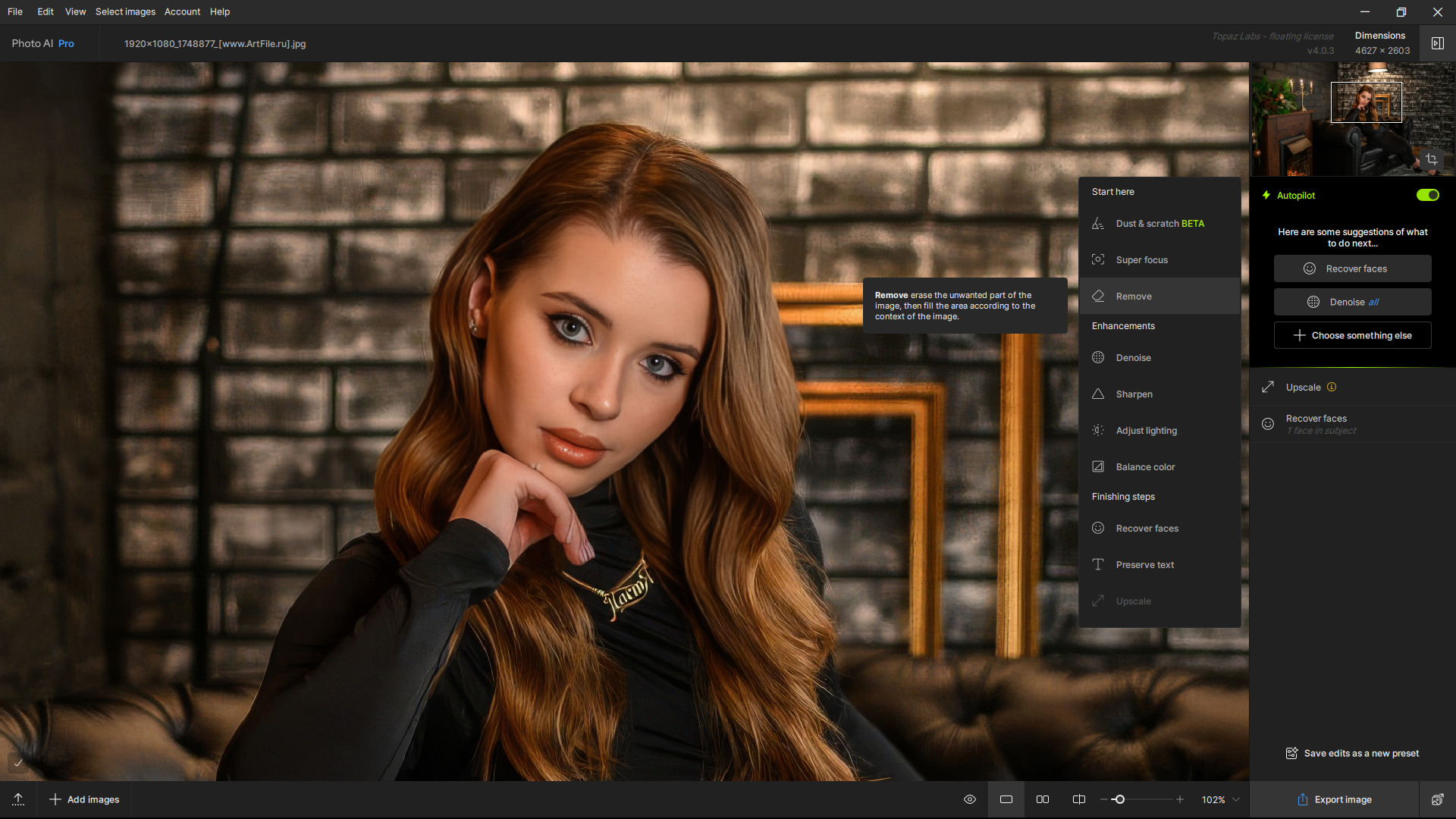Click the Export image button
Image resolution: width=1456 pixels, height=819 pixels.
coord(1334,799)
